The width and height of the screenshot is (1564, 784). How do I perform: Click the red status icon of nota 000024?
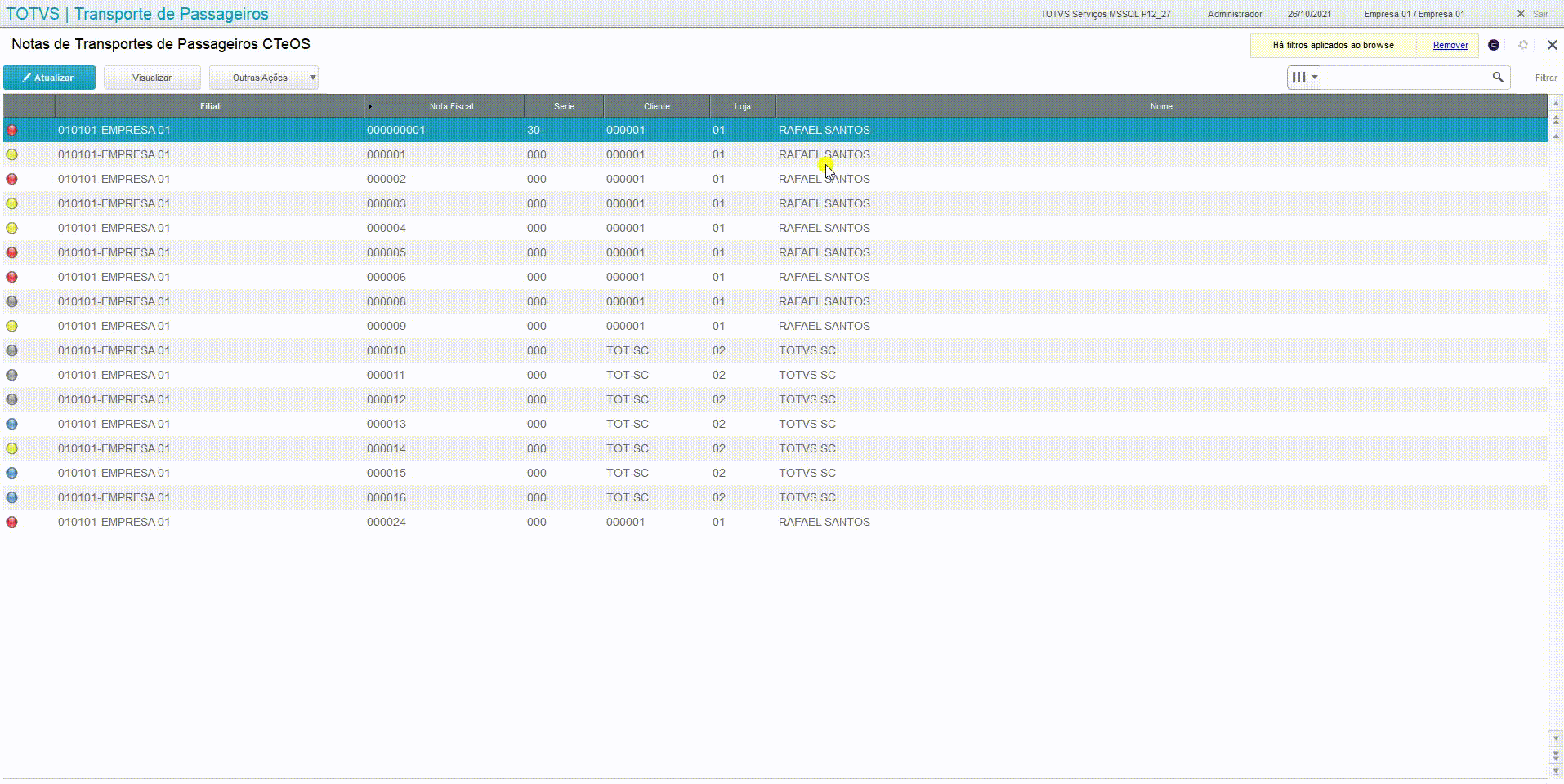[11, 522]
